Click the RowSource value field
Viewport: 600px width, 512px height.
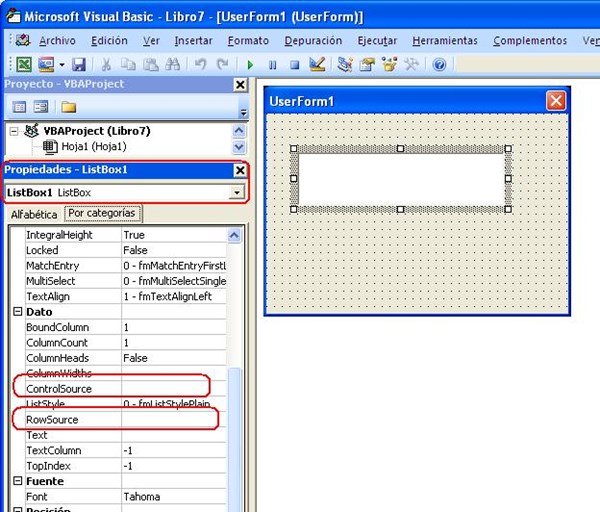click(174, 420)
